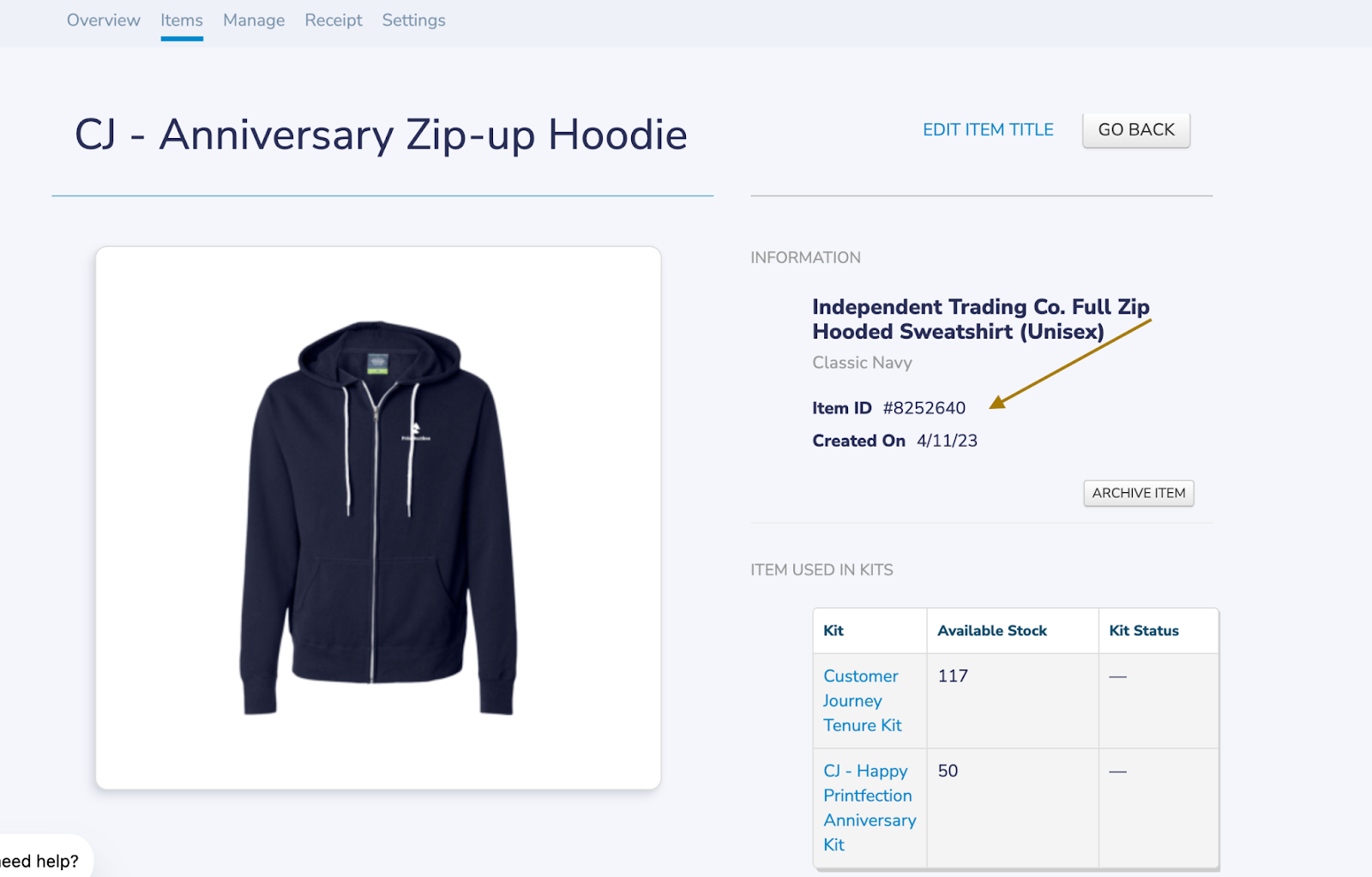Click the Kit column header

coord(833,631)
